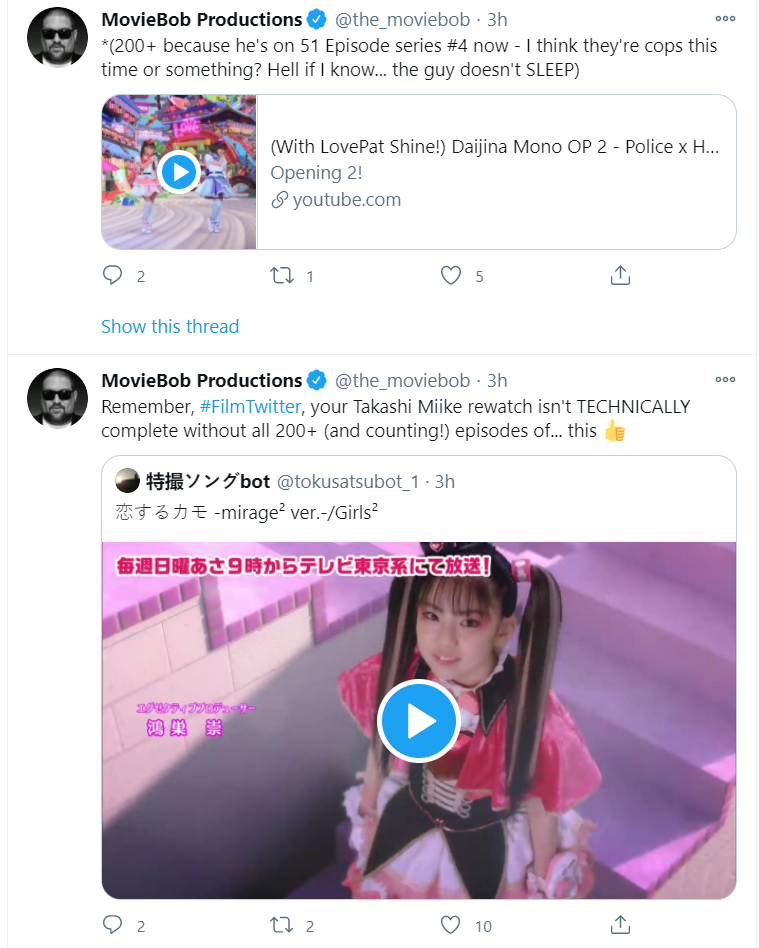The image size is (759, 948).
Task: Retweet the first MovieBob tweet
Action: click(282, 276)
